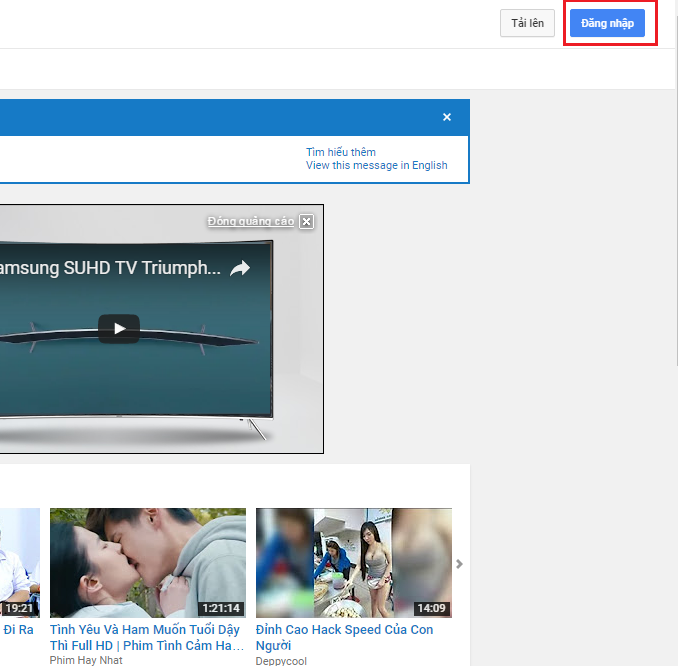Show next videos with right chevron

[459, 564]
